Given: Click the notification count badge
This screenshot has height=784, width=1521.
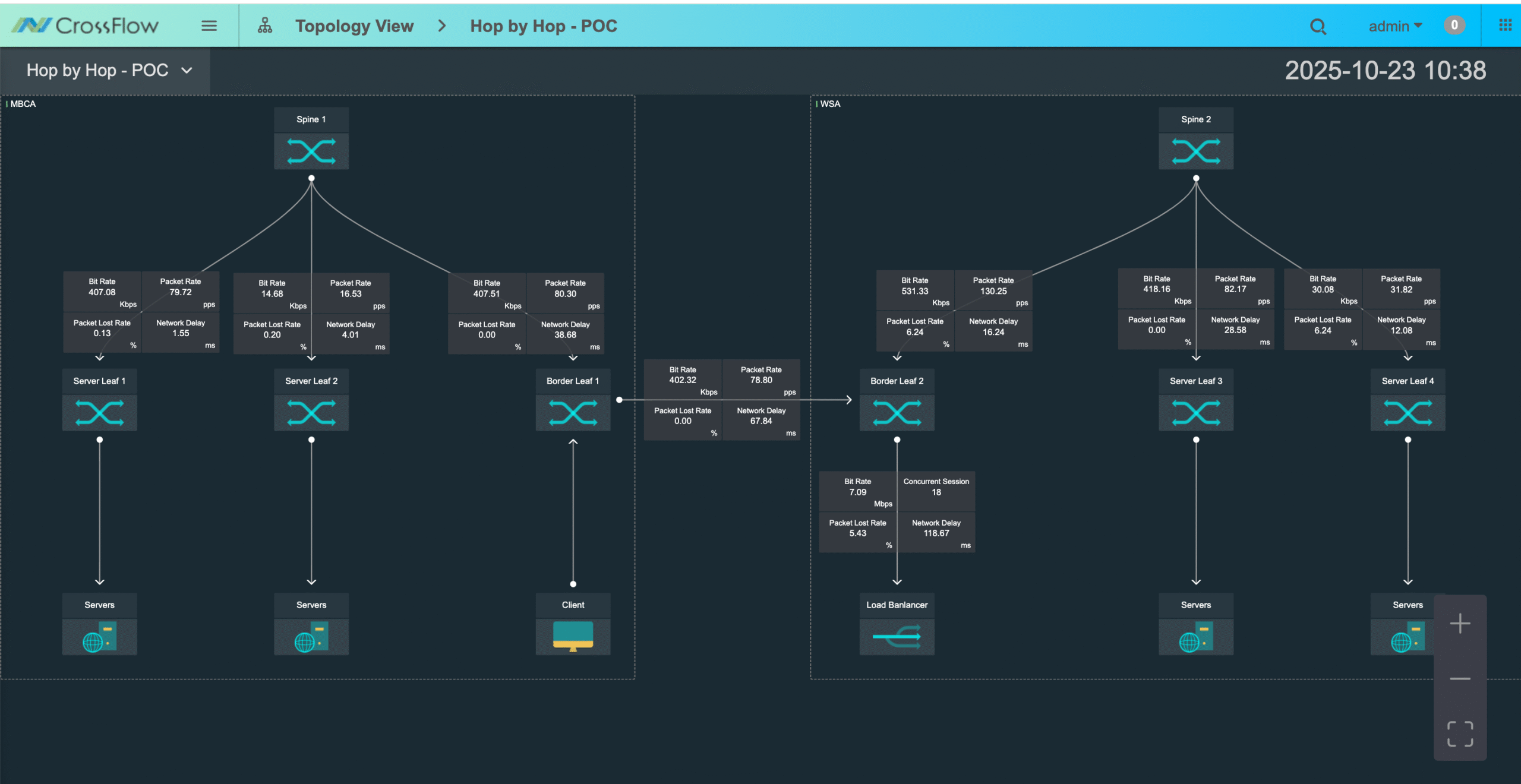Looking at the screenshot, I should [x=1454, y=25].
